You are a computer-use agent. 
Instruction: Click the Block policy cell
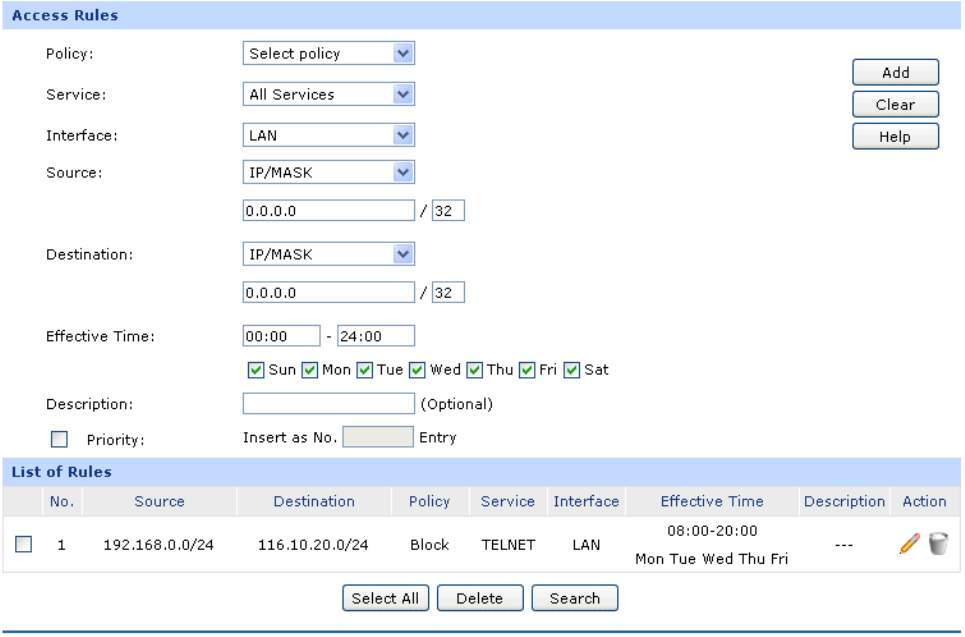[x=430, y=545]
